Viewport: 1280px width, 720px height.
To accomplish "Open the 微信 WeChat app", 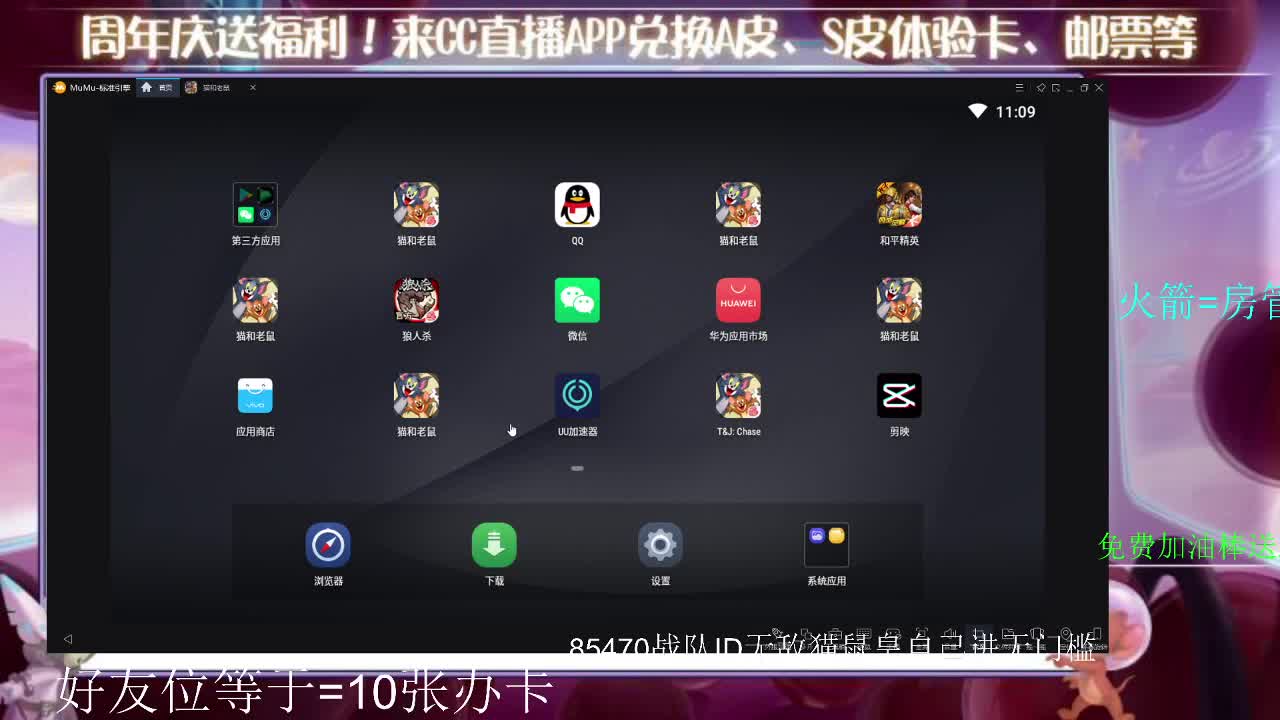I will point(577,300).
